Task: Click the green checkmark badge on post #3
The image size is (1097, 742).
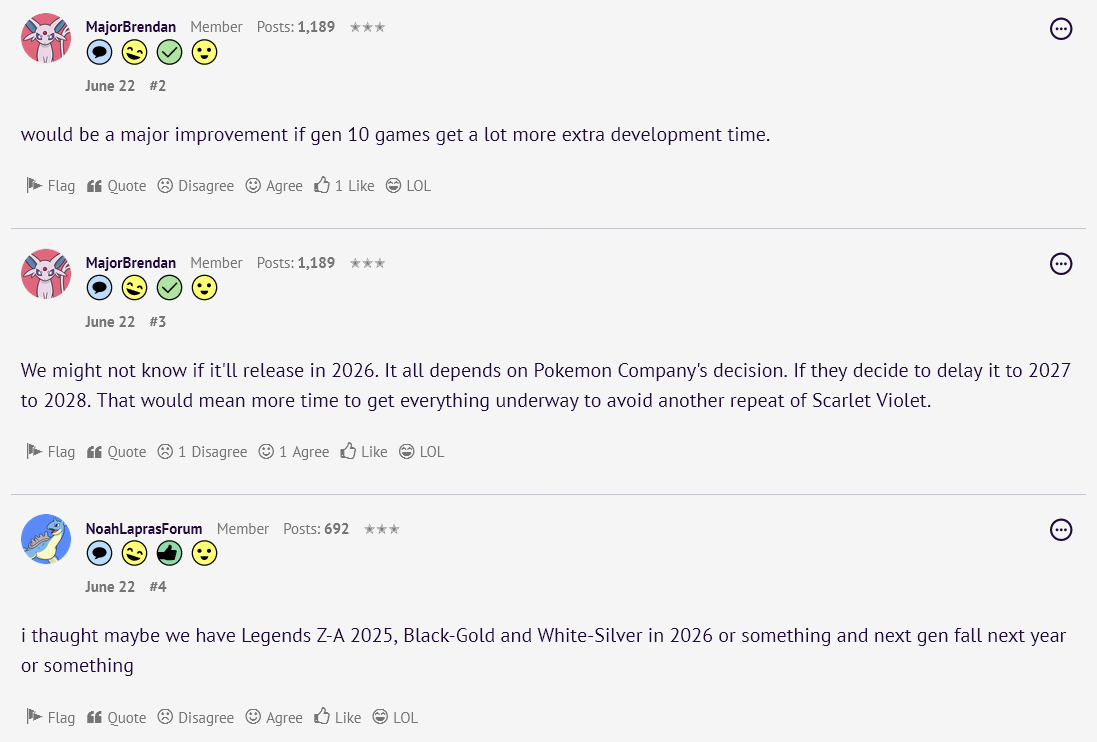Action: 169,287
